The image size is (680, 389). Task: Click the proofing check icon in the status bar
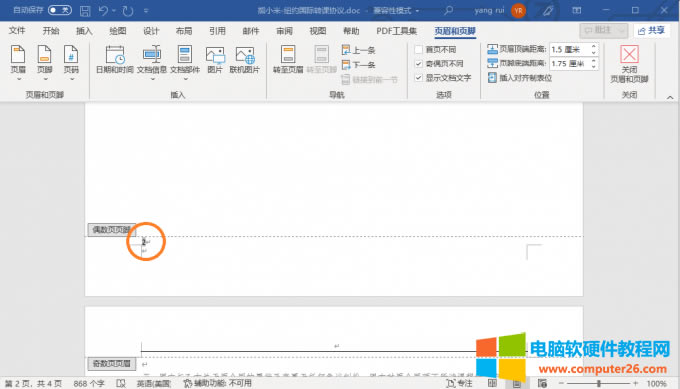[121, 383]
